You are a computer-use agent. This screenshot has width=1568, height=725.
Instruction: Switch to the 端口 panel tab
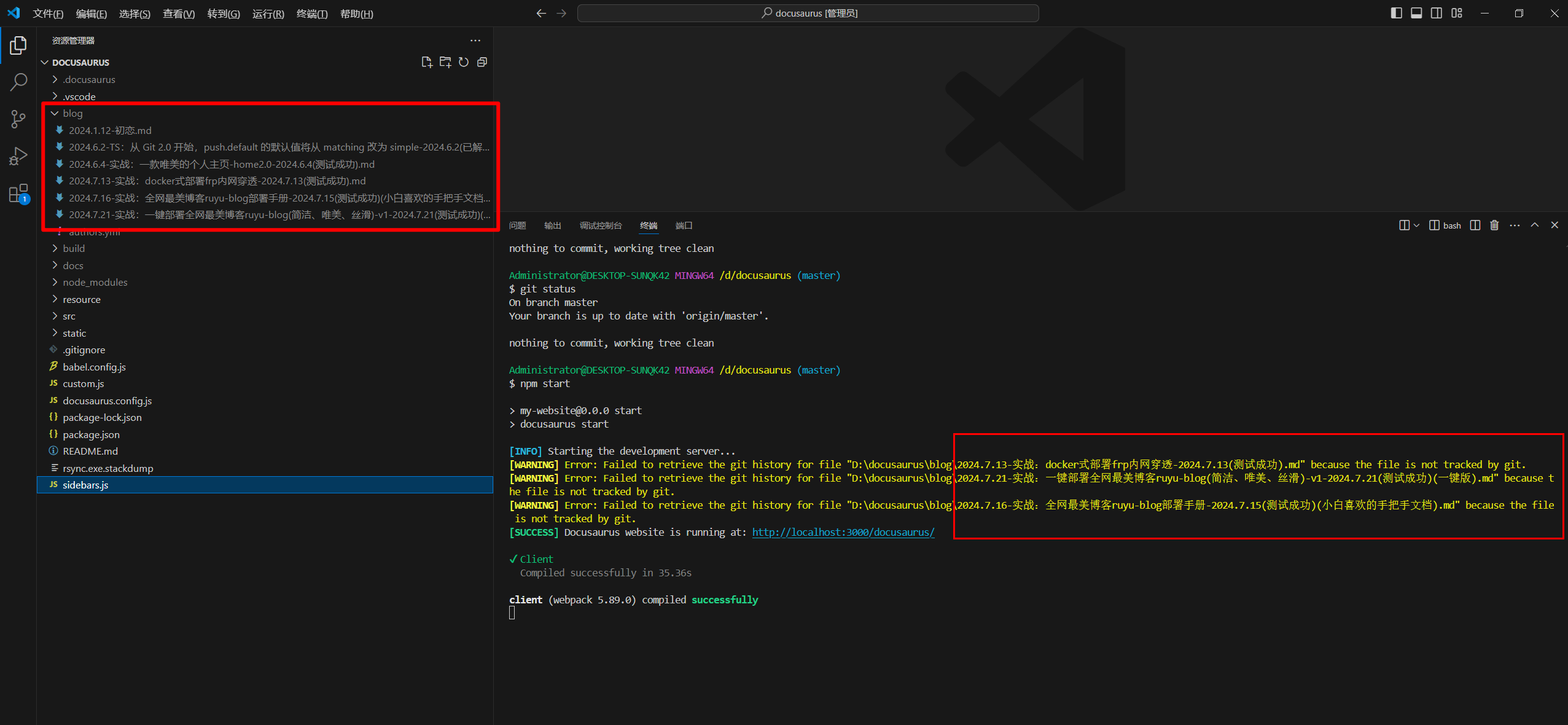[x=684, y=225]
